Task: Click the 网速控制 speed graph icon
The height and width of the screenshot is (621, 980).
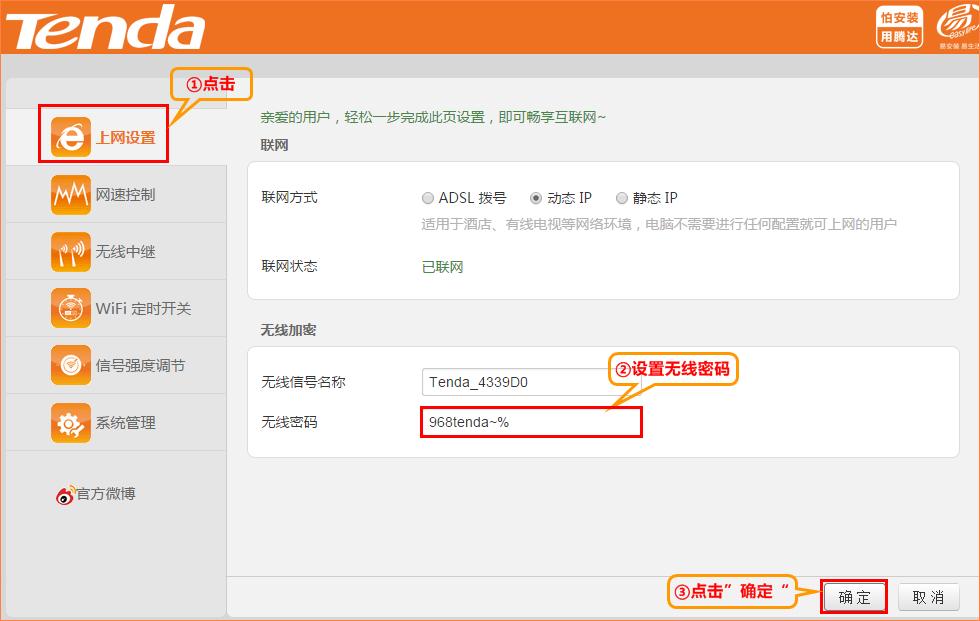Action: (71, 194)
